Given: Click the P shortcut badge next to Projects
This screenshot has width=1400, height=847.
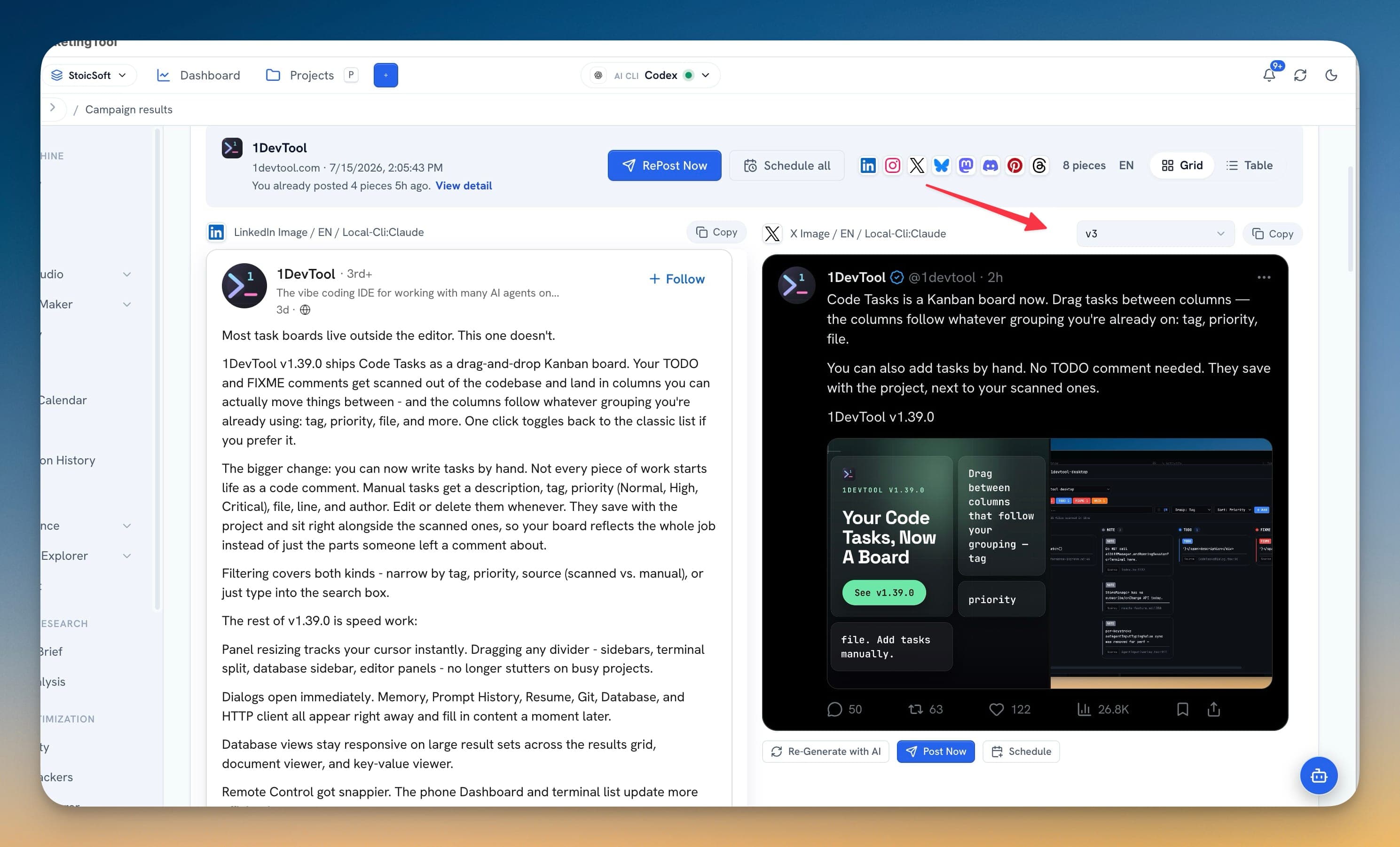Looking at the screenshot, I should pos(351,74).
